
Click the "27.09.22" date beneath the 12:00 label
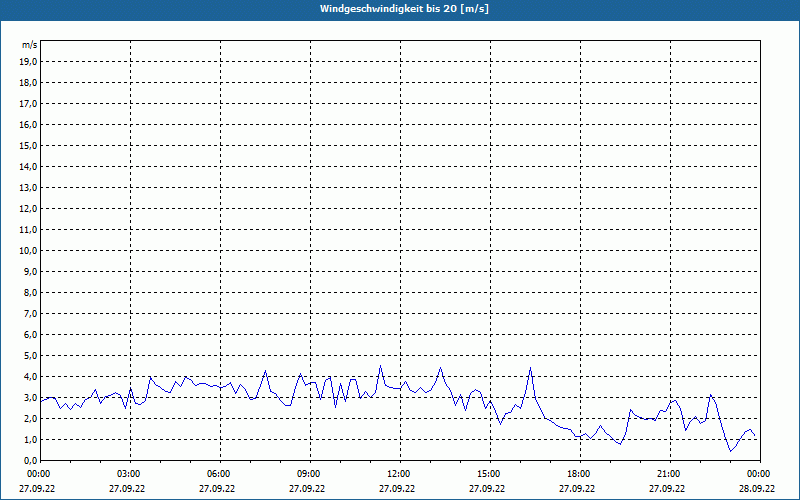tap(397, 488)
